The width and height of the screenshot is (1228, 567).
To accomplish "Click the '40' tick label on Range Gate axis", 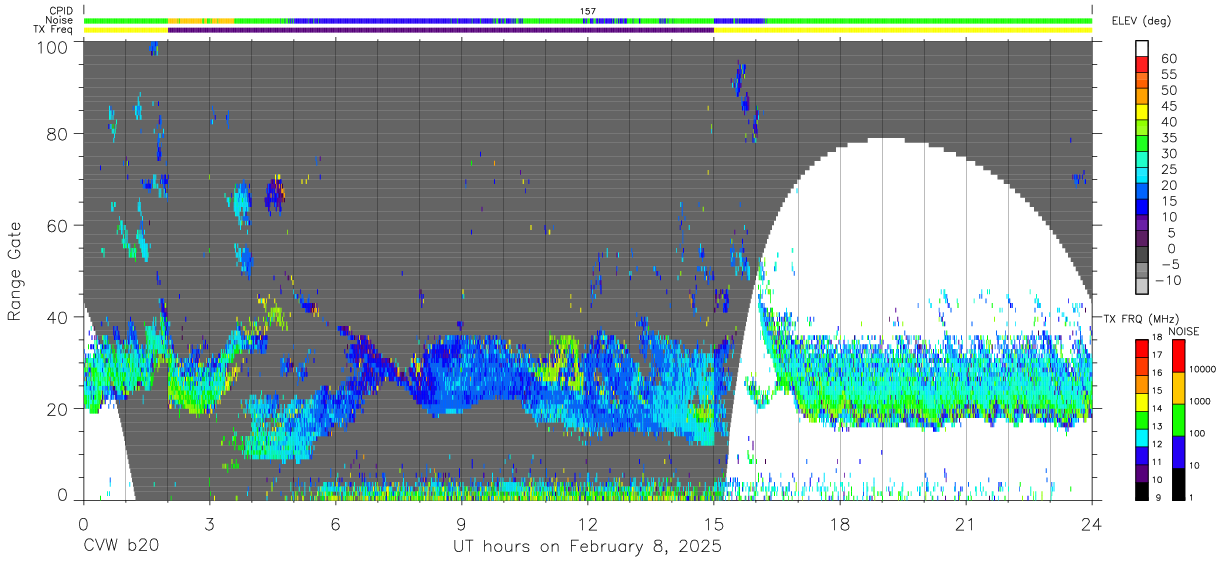I will click(59, 317).
